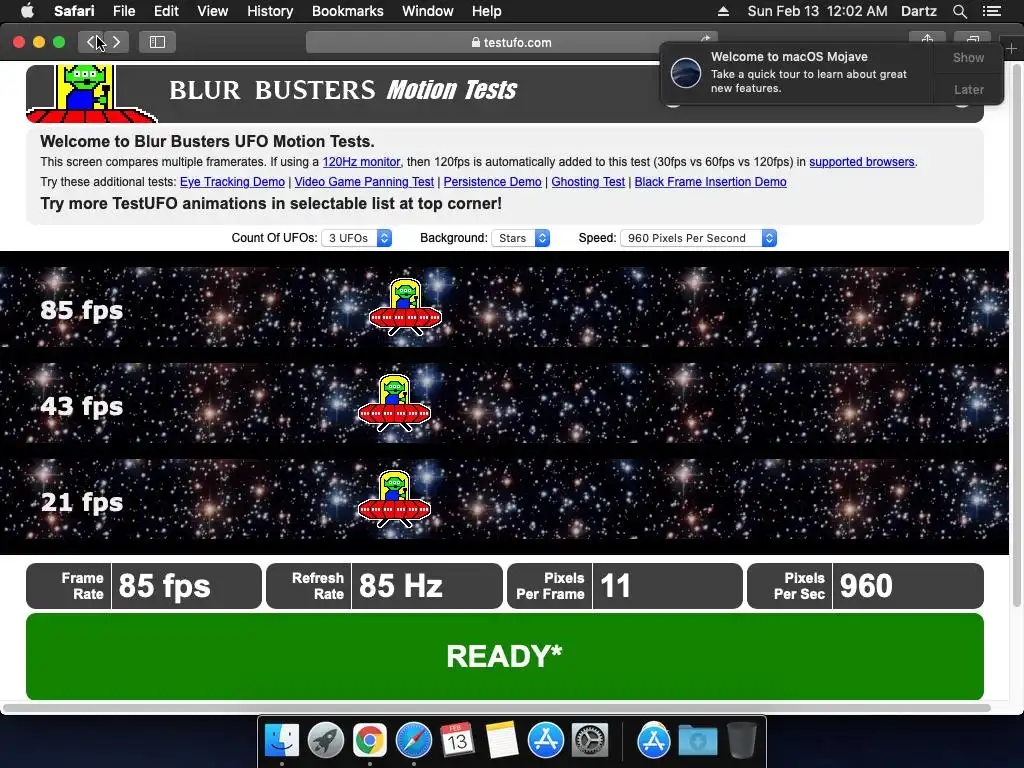
Task: Open the Black Frame Insertion Demo link
Action: pyautogui.click(x=710, y=182)
